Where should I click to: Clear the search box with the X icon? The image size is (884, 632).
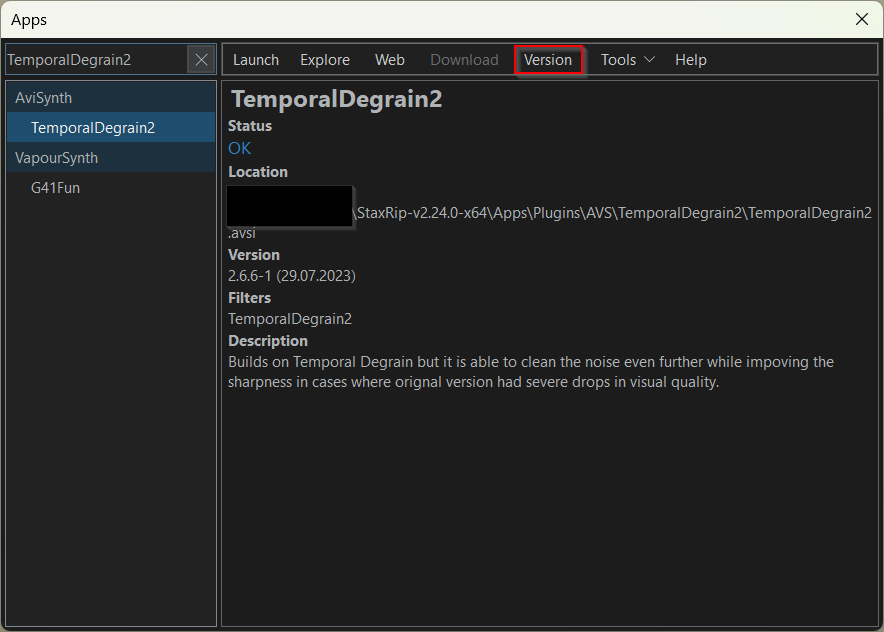tap(201, 60)
